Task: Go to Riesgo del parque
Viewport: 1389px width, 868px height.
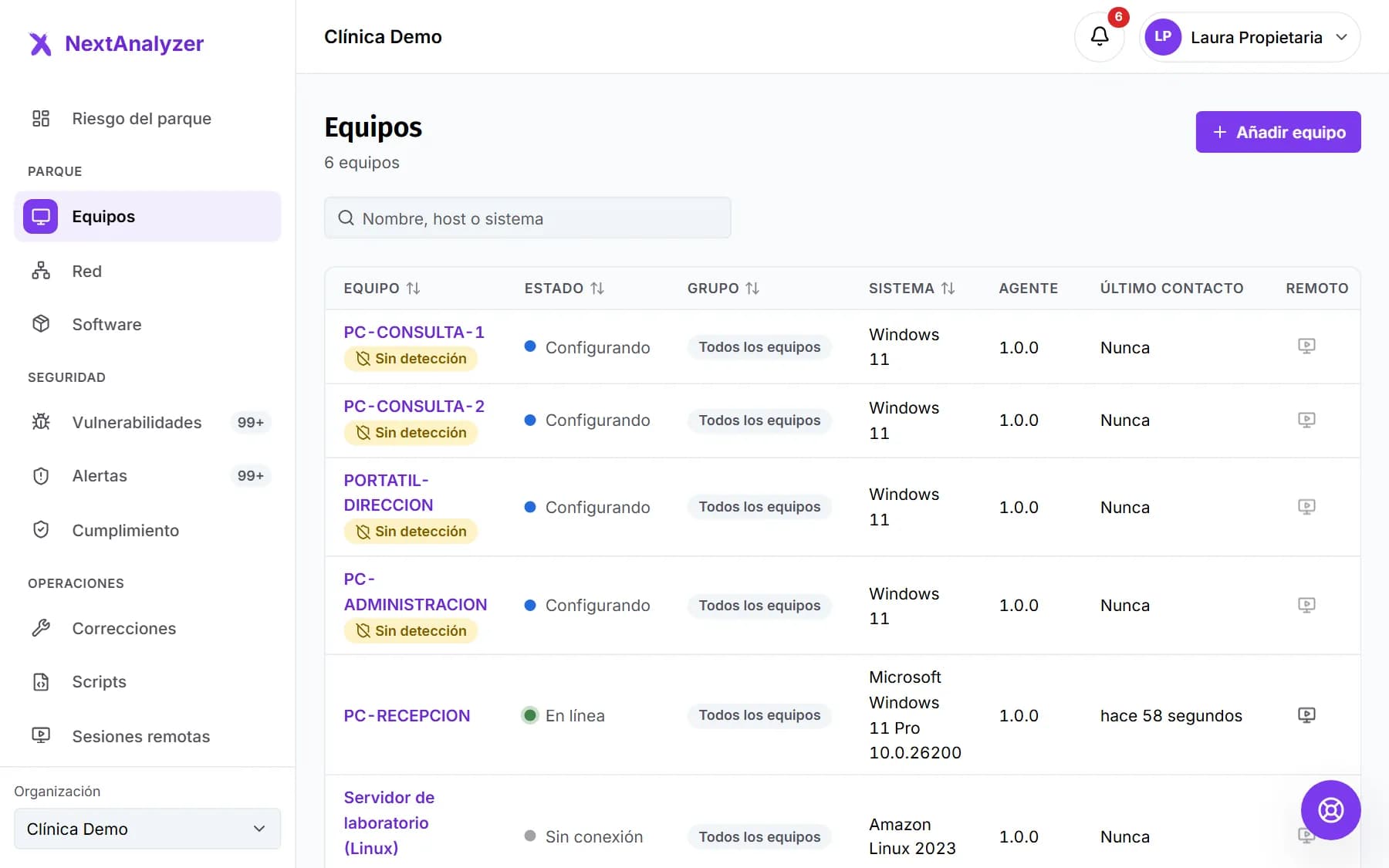Action: coord(147,119)
